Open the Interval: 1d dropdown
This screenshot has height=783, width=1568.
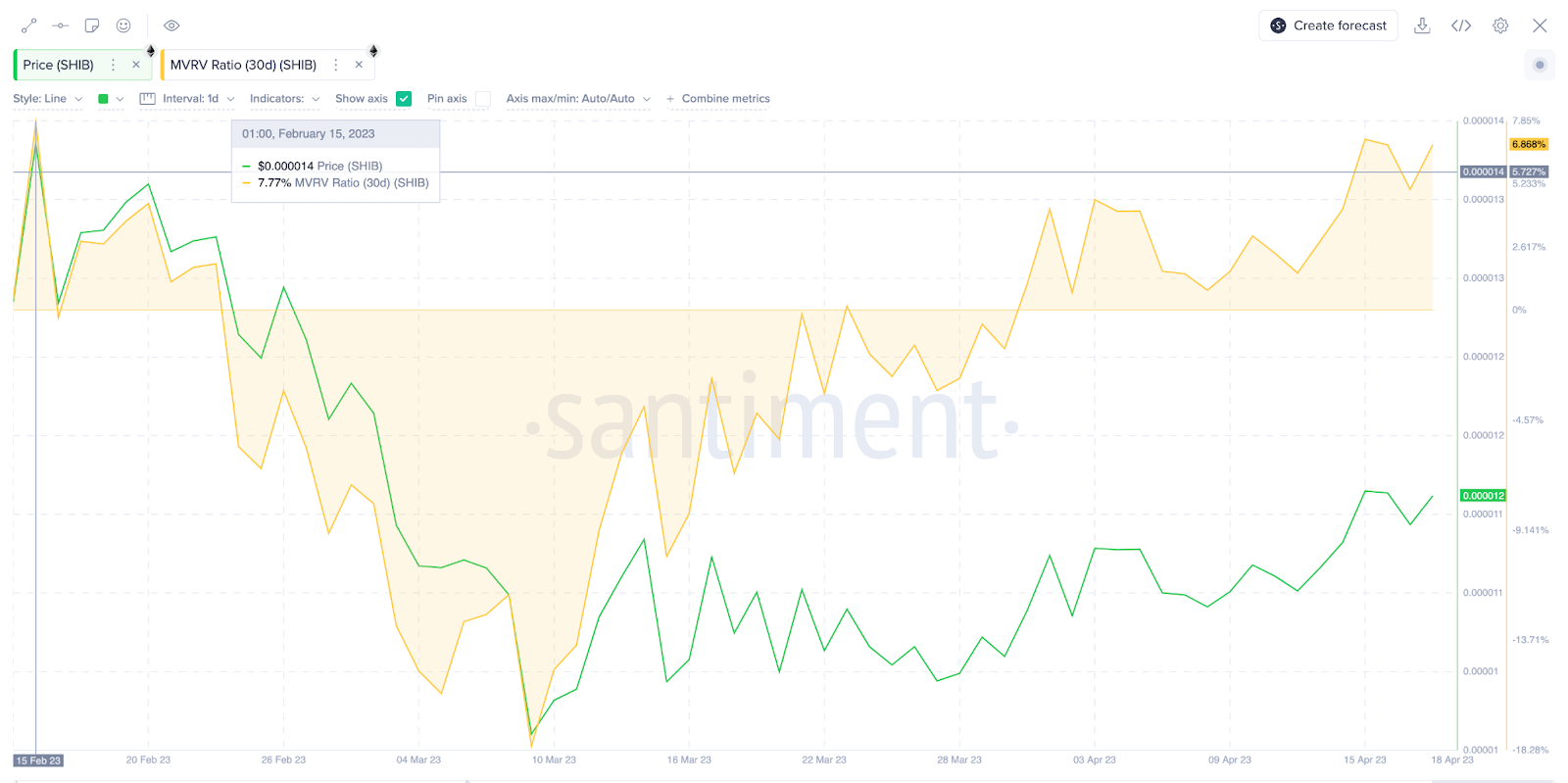click(187, 99)
